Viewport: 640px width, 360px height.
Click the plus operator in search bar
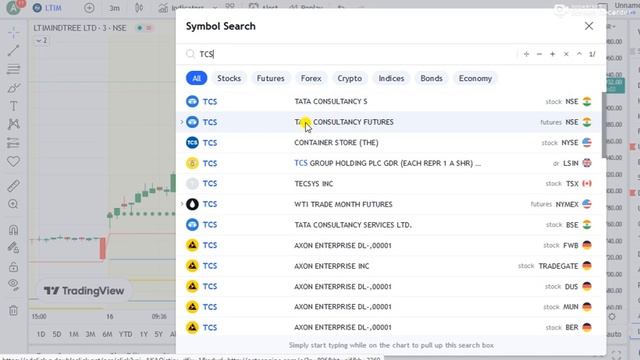pyautogui.click(x=552, y=54)
